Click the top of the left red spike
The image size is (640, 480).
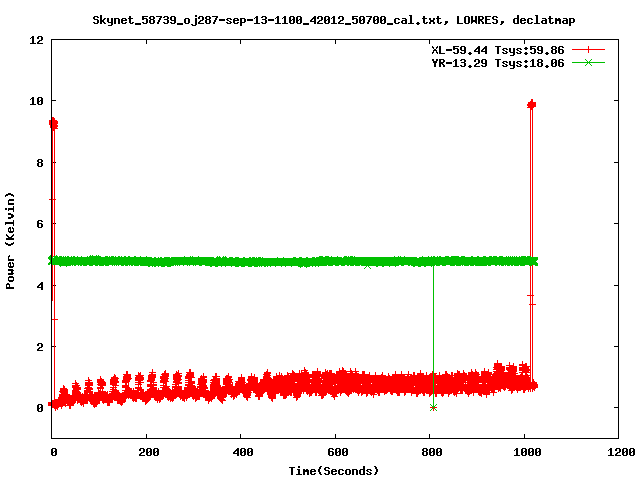(x=53, y=123)
